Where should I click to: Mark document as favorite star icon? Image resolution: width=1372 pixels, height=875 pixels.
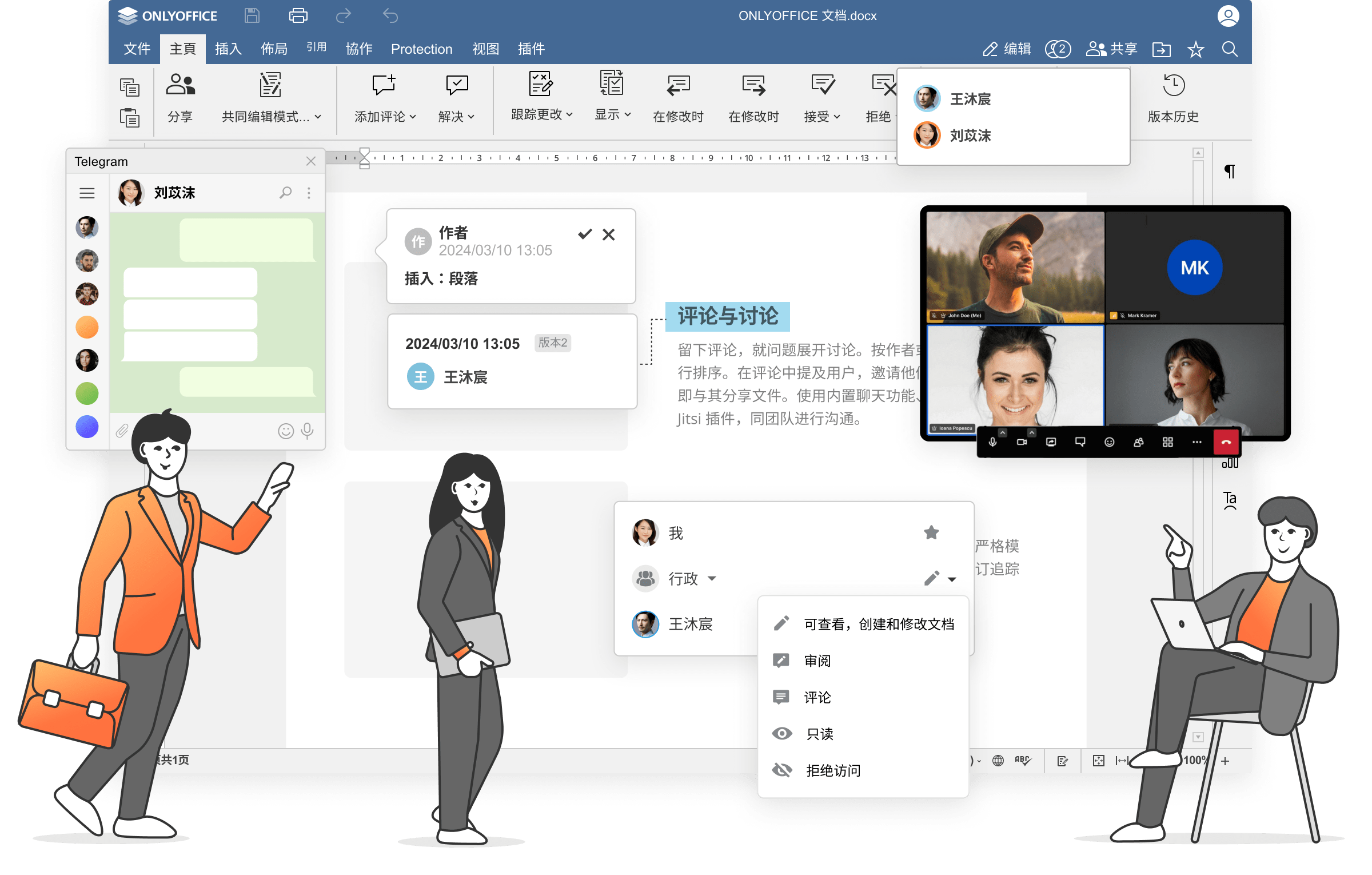pyautogui.click(x=1195, y=50)
